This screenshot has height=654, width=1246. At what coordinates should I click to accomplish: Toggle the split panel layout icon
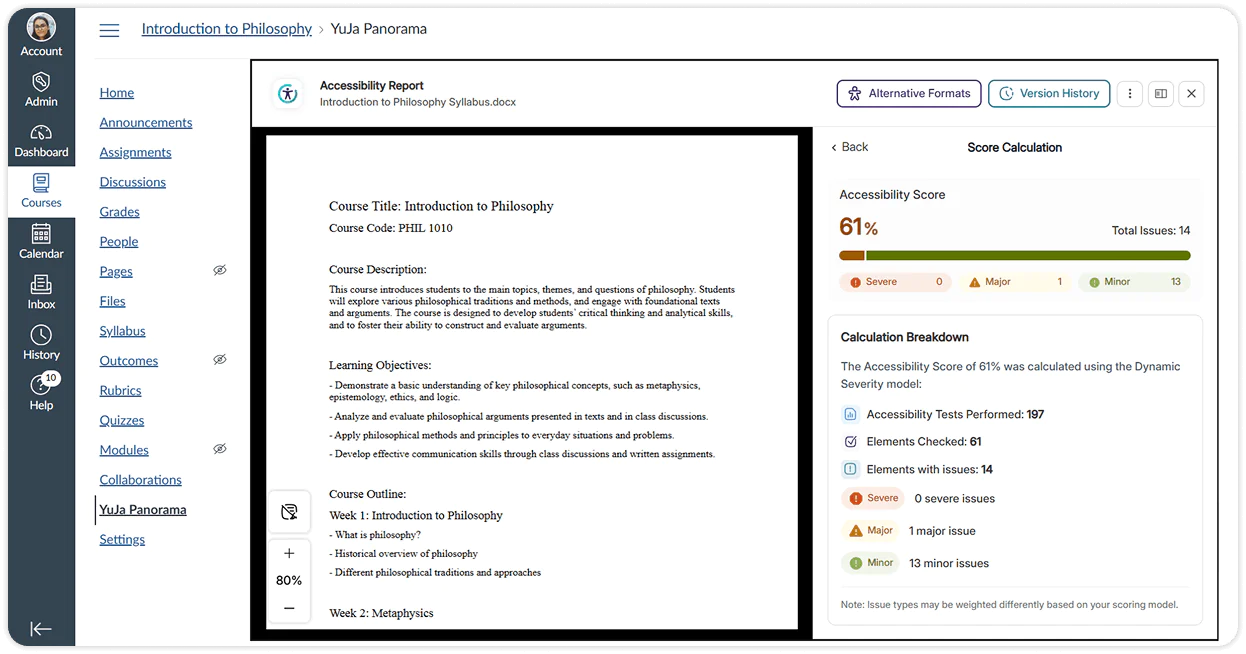[1161, 94]
